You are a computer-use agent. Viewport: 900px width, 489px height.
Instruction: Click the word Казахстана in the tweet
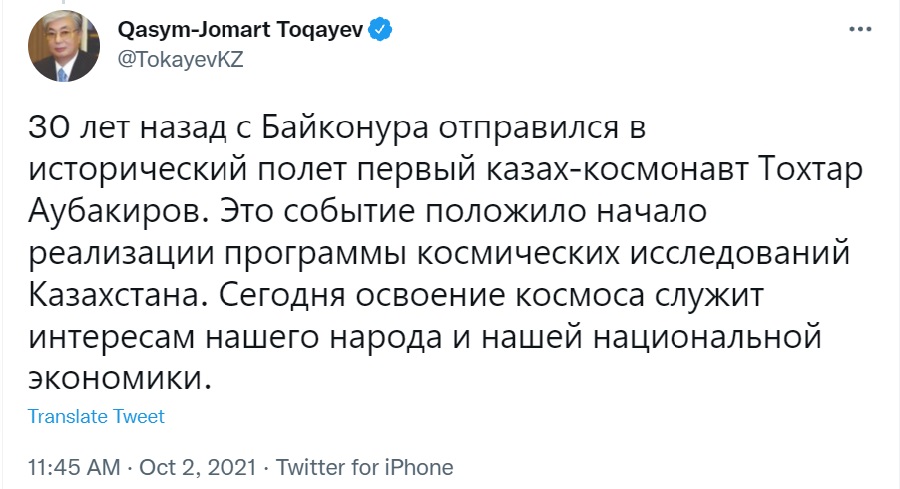coord(117,296)
